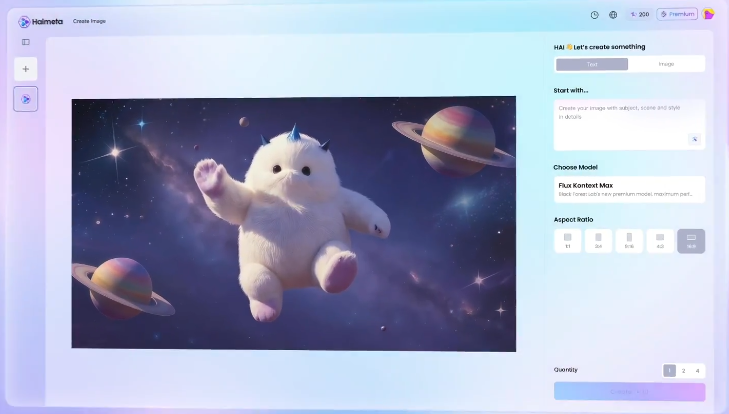Select the 3:4 aspect ratio
Image resolution: width=729 pixels, height=414 pixels.
pos(598,241)
